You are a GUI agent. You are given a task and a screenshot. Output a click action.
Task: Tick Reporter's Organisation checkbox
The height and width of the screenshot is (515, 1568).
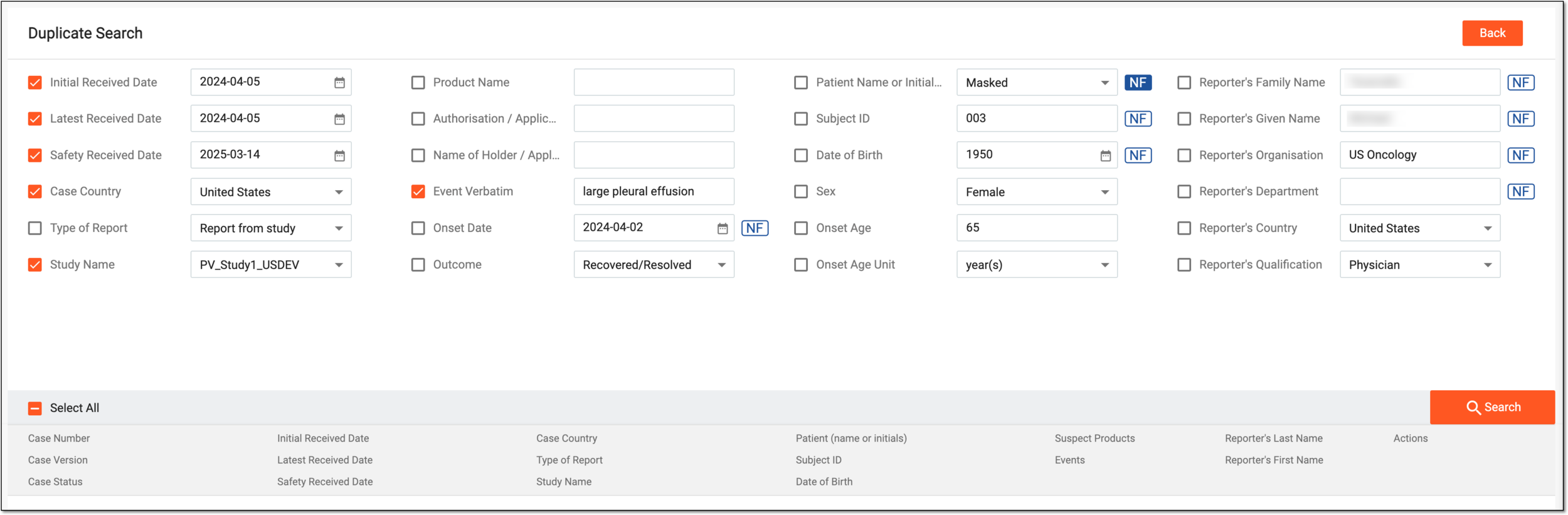[1184, 155]
